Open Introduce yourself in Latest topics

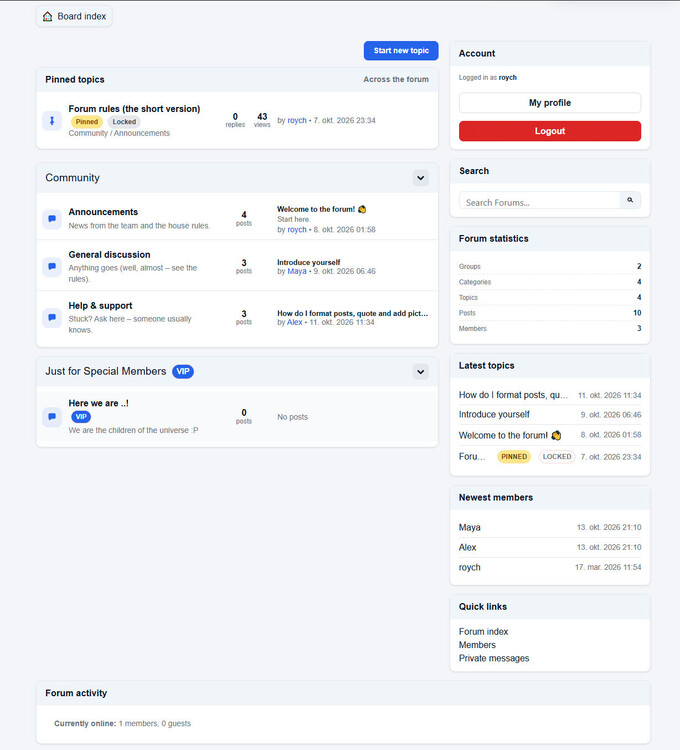point(494,414)
